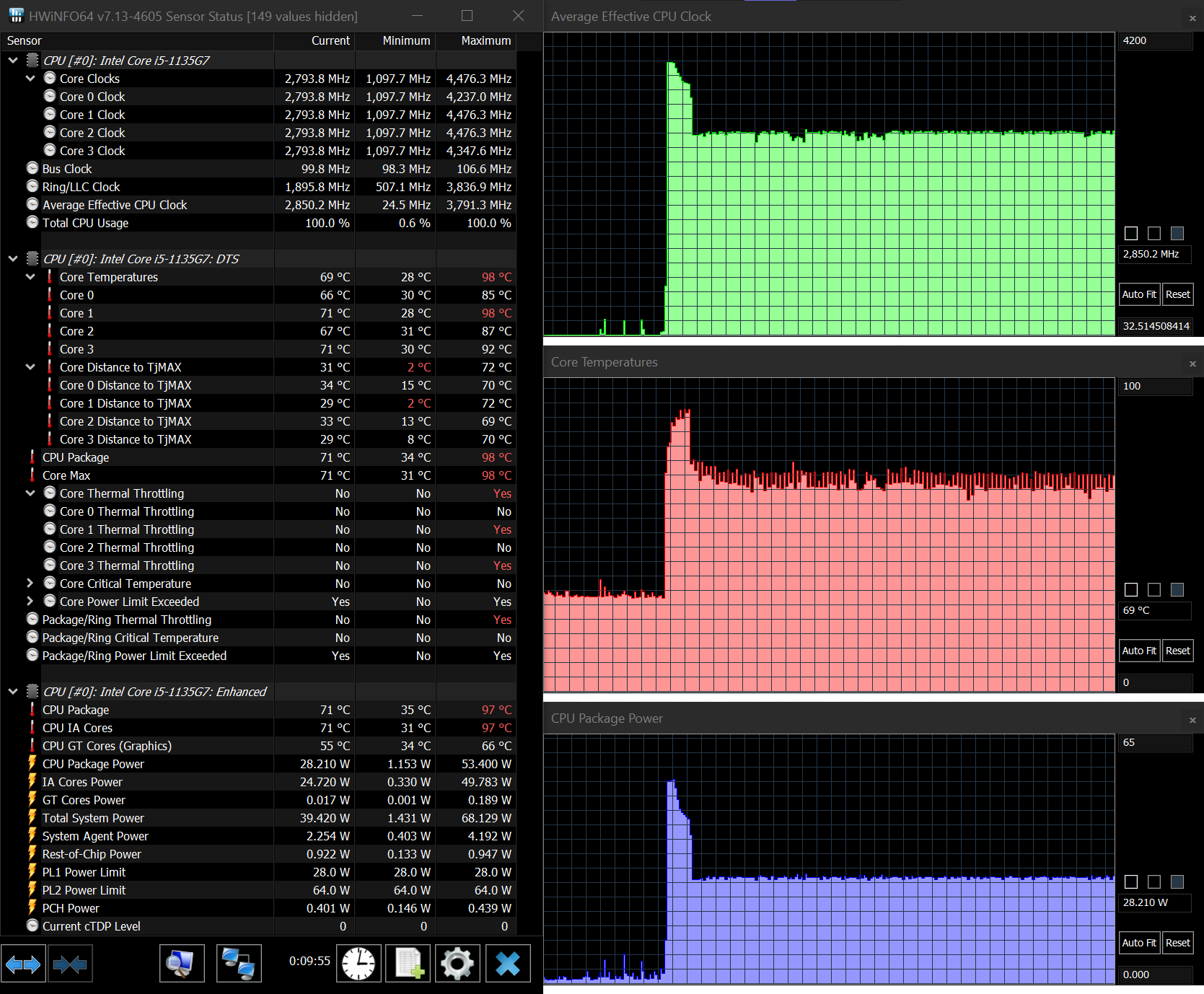Click the chip icon beside CPU Intel Core i5-1135G7 DTS
This screenshot has height=994, width=1204.
pos(32,258)
